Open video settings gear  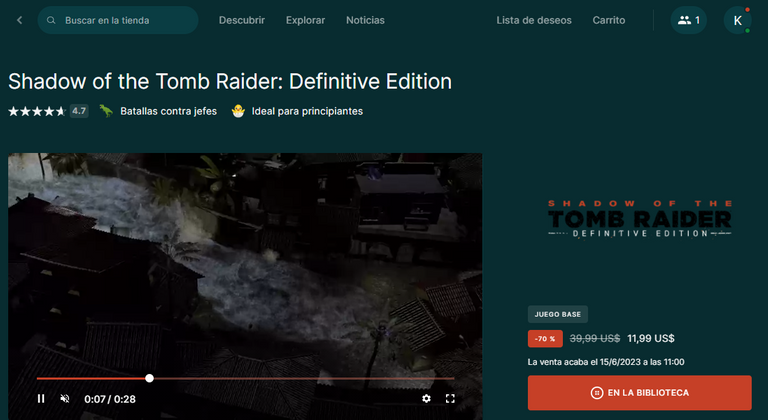tap(427, 399)
